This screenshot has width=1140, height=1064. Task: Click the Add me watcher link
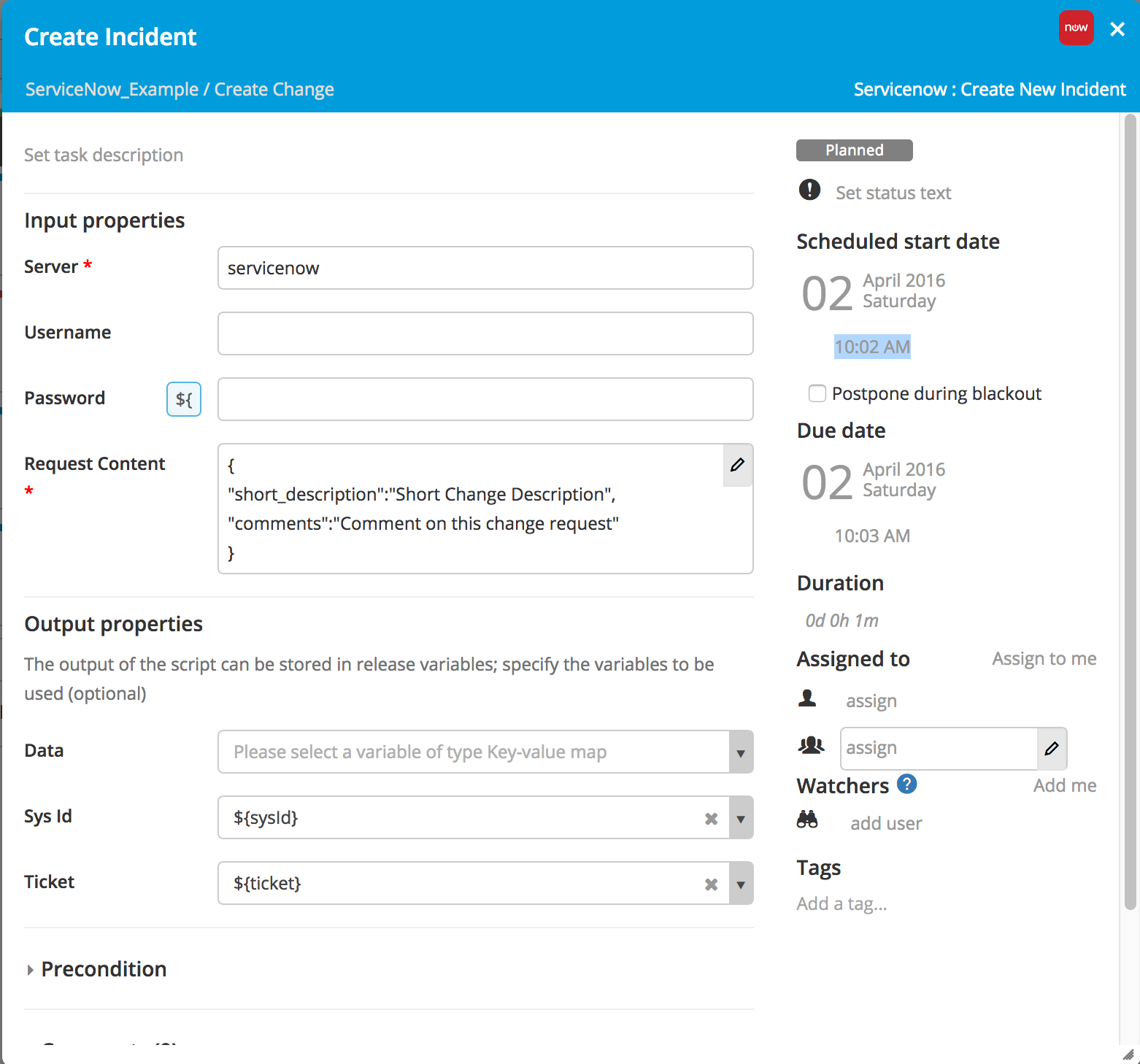click(x=1064, y=785)
